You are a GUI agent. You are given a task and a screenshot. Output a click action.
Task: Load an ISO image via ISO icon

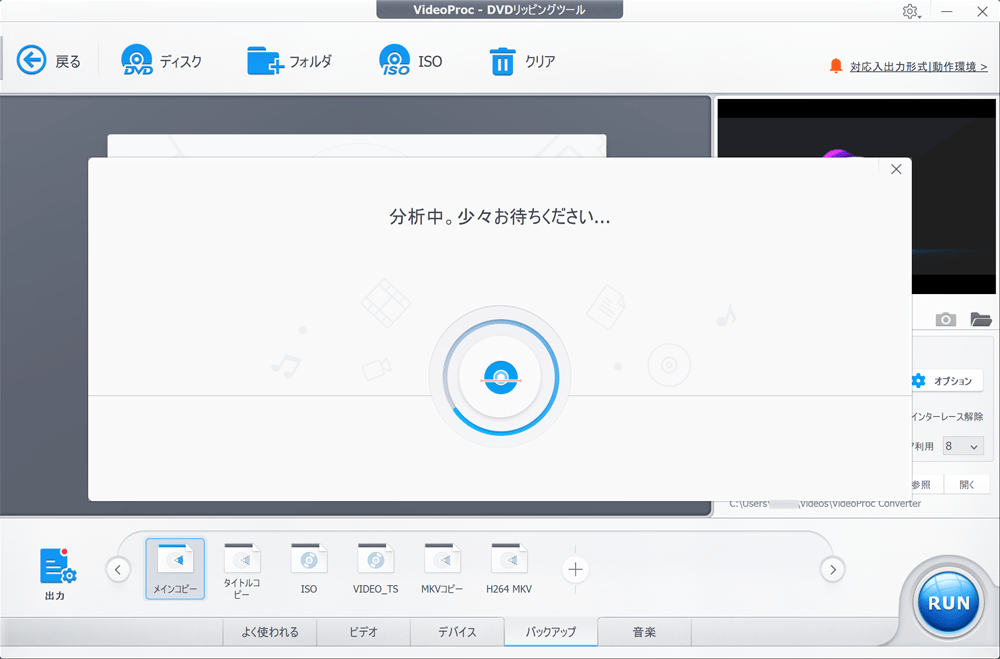(395, 61)
